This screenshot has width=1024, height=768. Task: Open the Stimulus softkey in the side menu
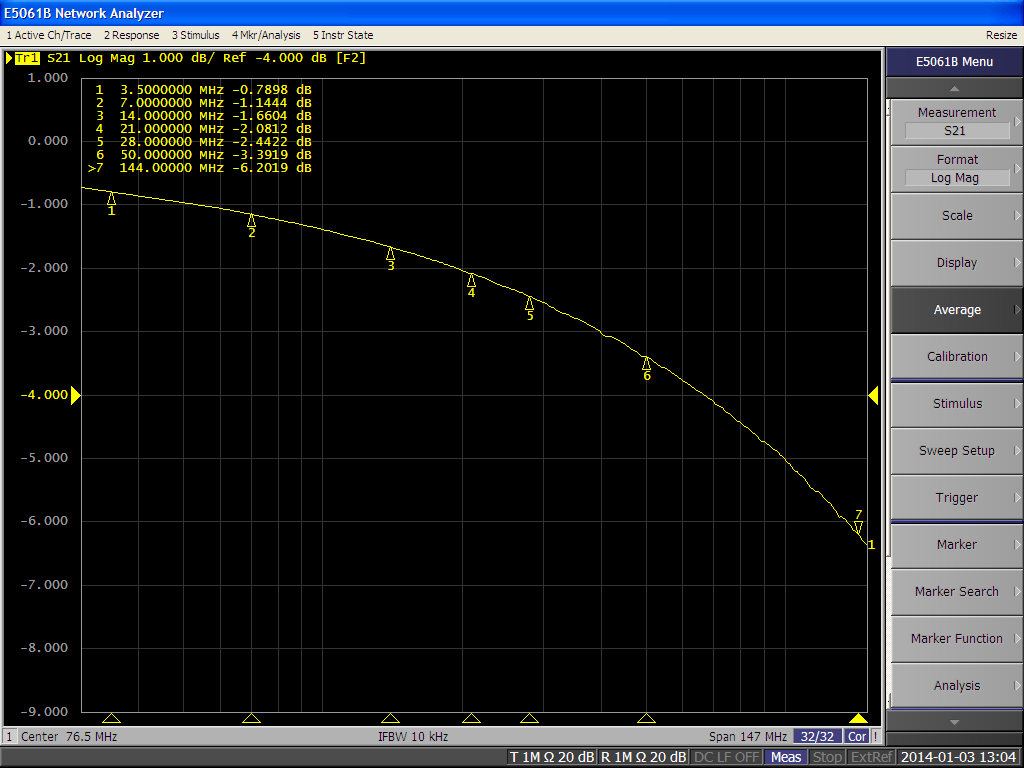pos(957,404)
